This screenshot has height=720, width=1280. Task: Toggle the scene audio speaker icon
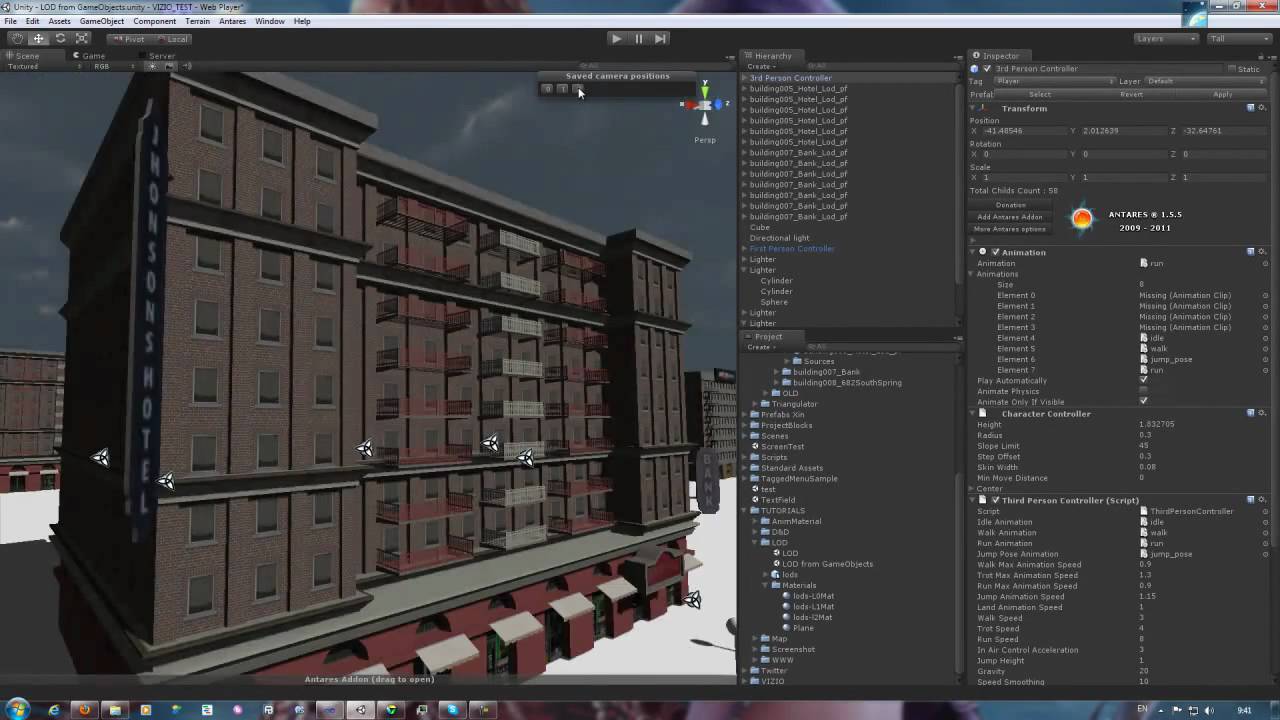click(186, 67)
